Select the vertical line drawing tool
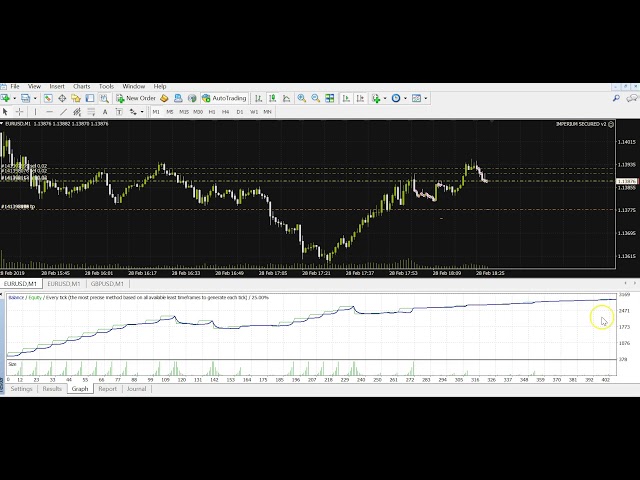Viewport: 640px width, 480px height. coord(36,112)
